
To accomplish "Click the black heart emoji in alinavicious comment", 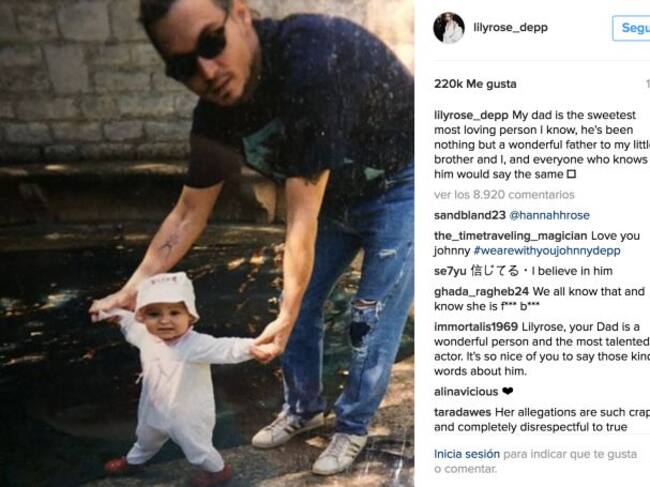I will coord(507,391).
